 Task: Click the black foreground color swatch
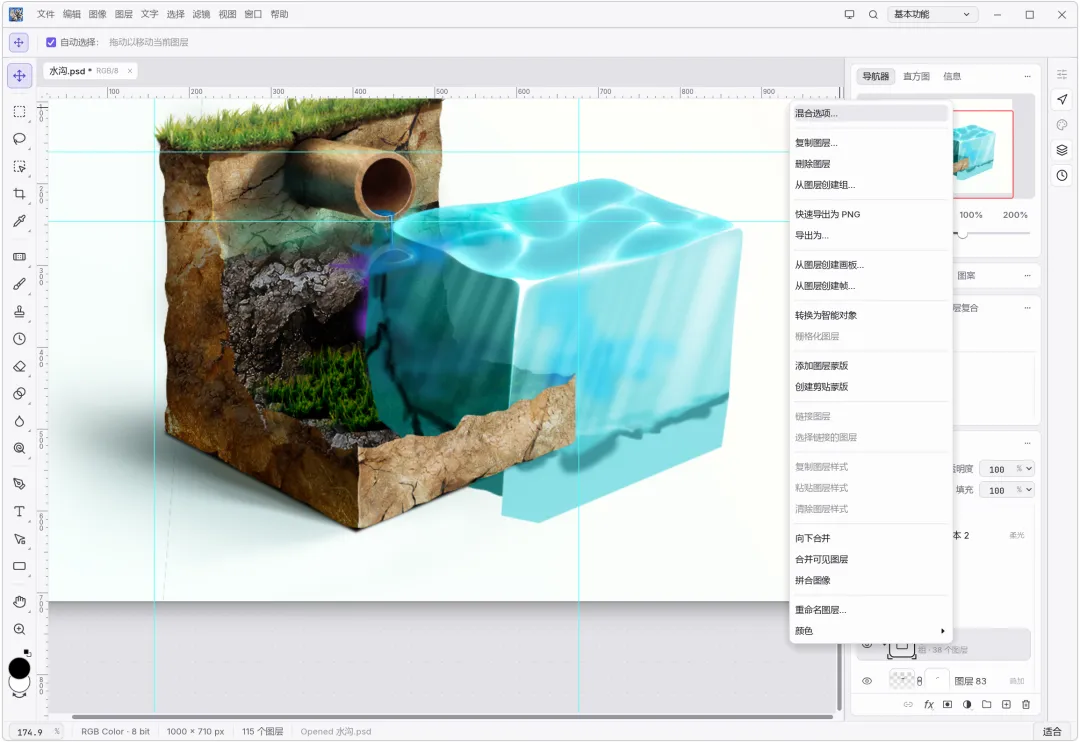point(19,668)
